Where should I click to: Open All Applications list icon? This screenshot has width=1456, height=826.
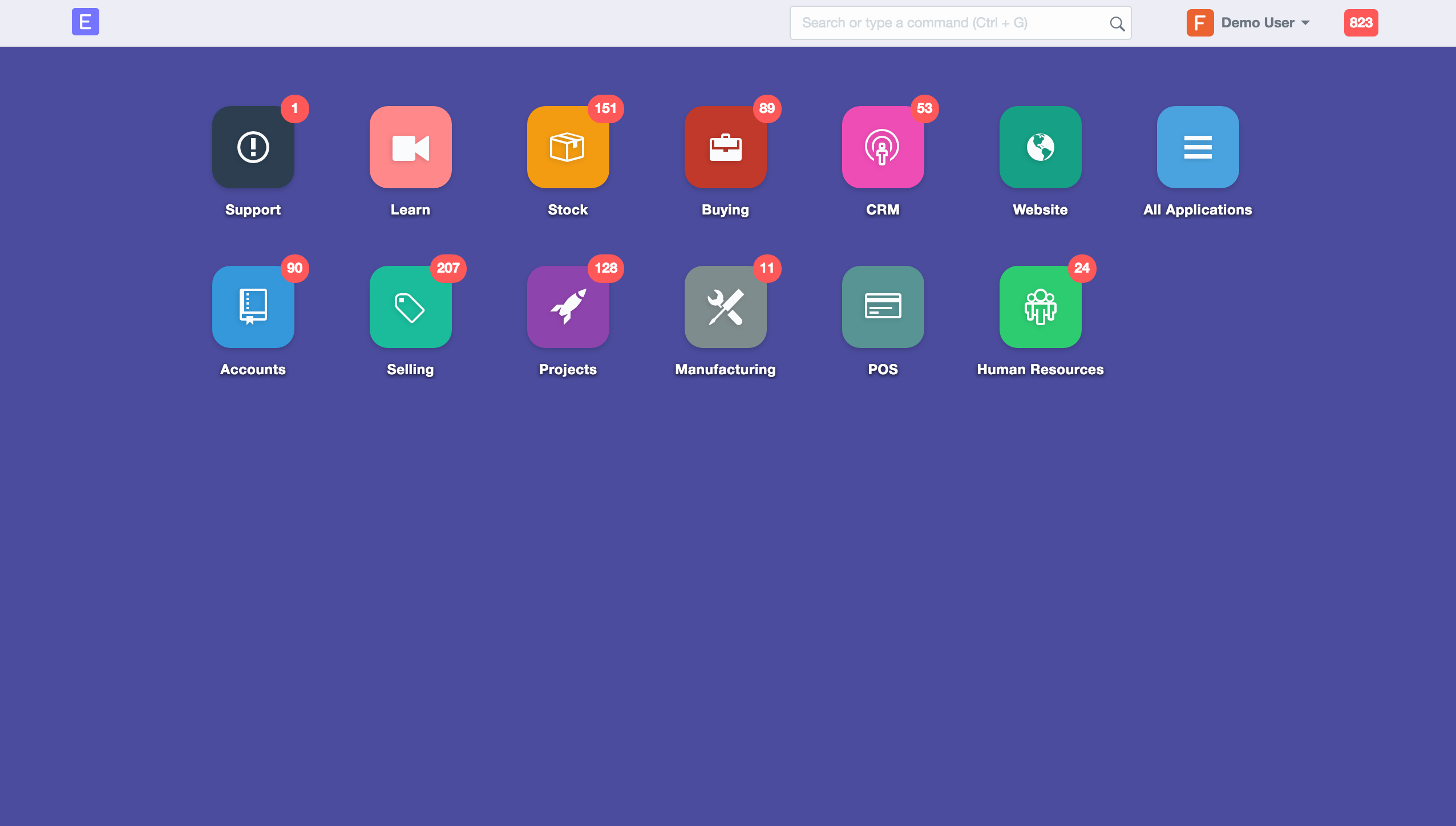pyautogui.click(x=1198, y=147)
